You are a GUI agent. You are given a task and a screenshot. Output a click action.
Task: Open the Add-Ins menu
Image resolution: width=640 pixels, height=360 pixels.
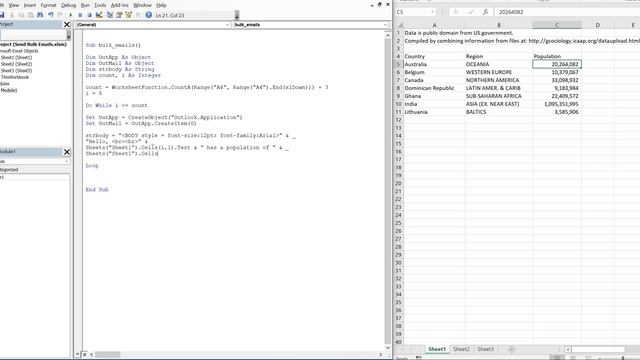pyautogui.click(x=120, y=5)
